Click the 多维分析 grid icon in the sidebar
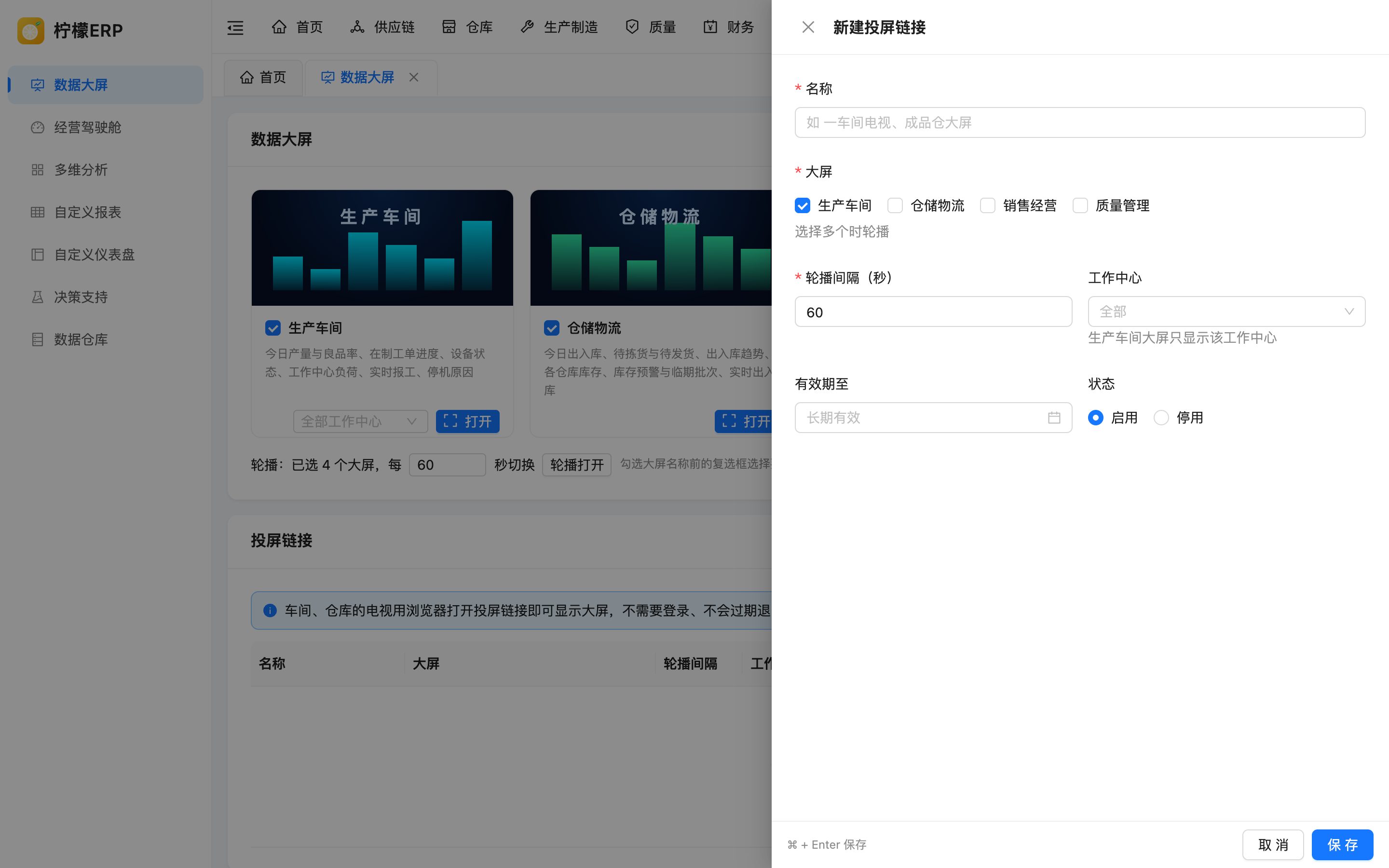This screenshot has height=868, width=1389. pyautogui.click(x=37, y=170)
